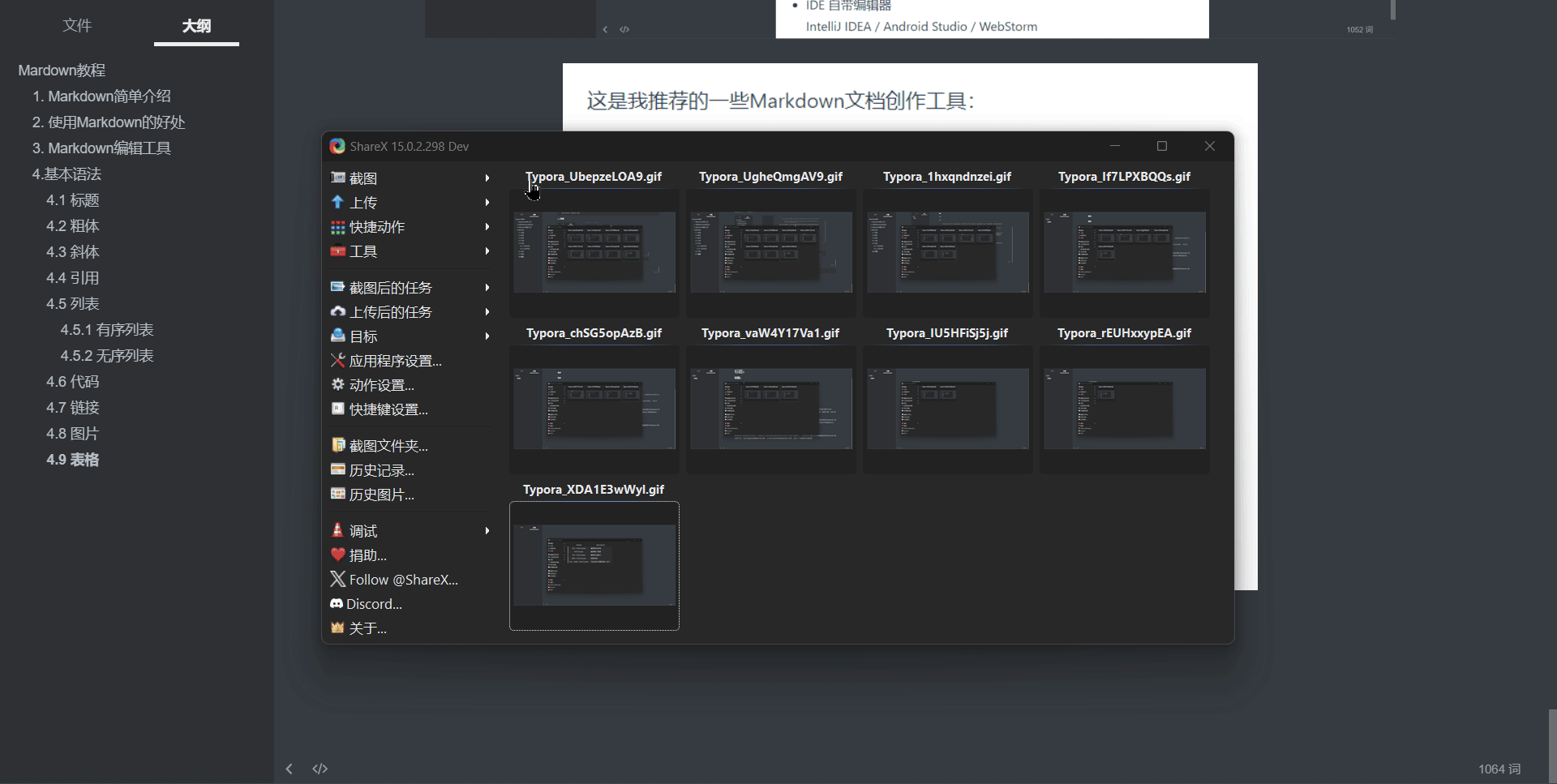1557x784 pixels.
Task: Click the Discord logo icon
Action: 337,603
